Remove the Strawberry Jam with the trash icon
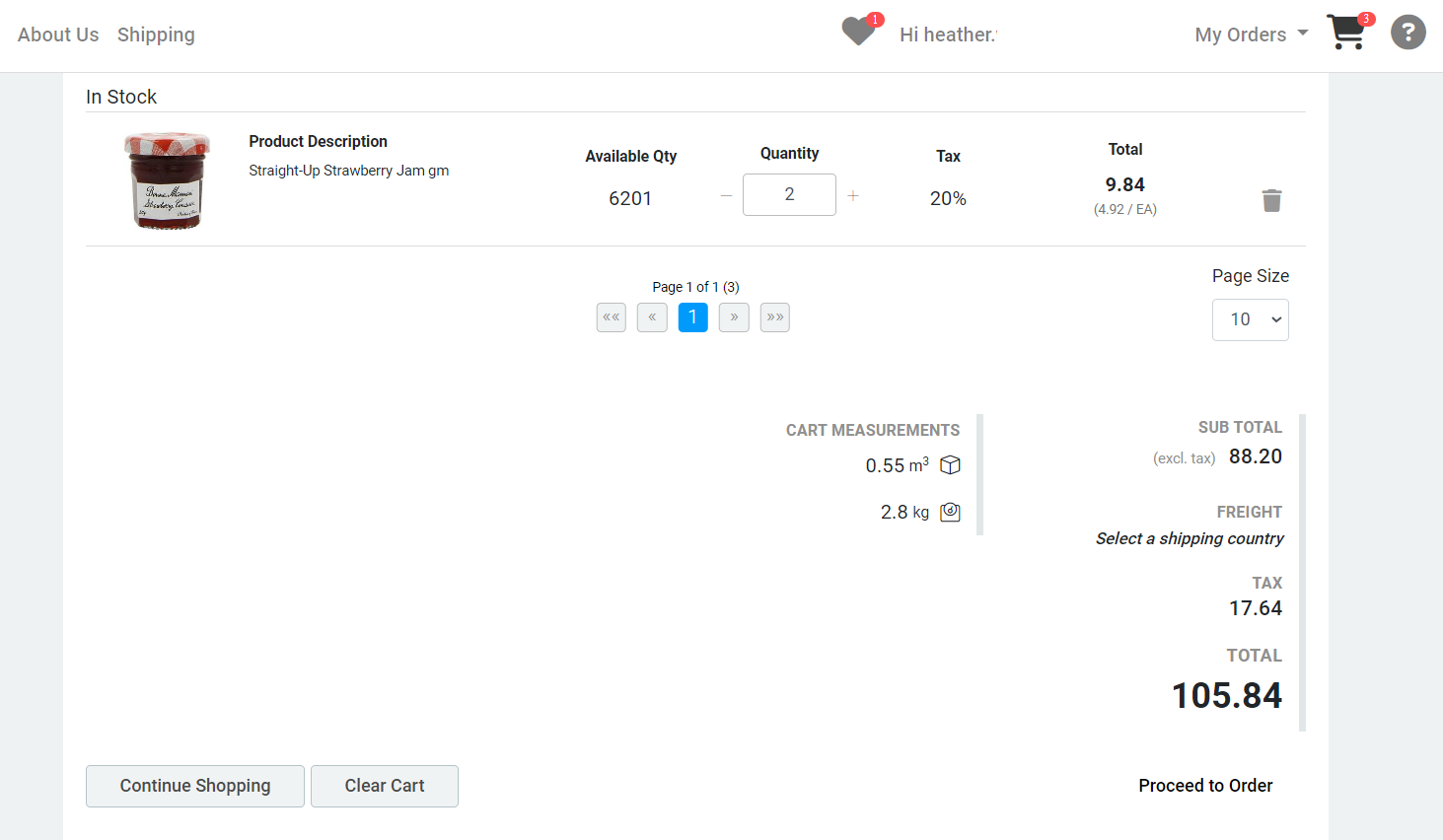Screen dimensions: 1443x840 (1271, 200)
